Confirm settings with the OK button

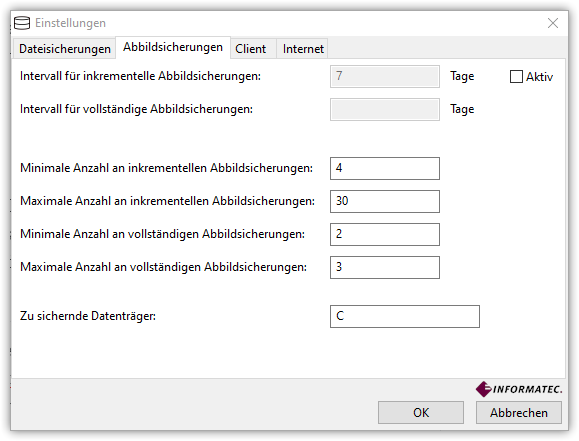[421, 413]
